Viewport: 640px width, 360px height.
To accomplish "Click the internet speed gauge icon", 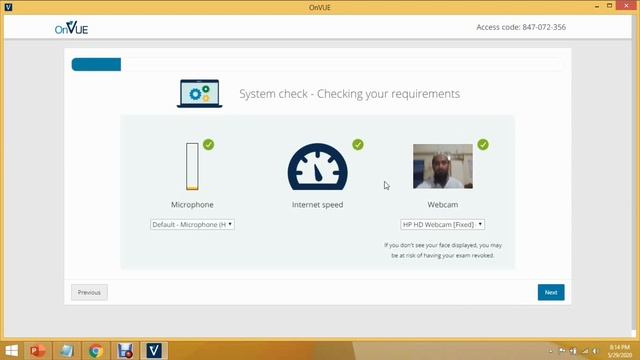I will [x=318, y=167].
